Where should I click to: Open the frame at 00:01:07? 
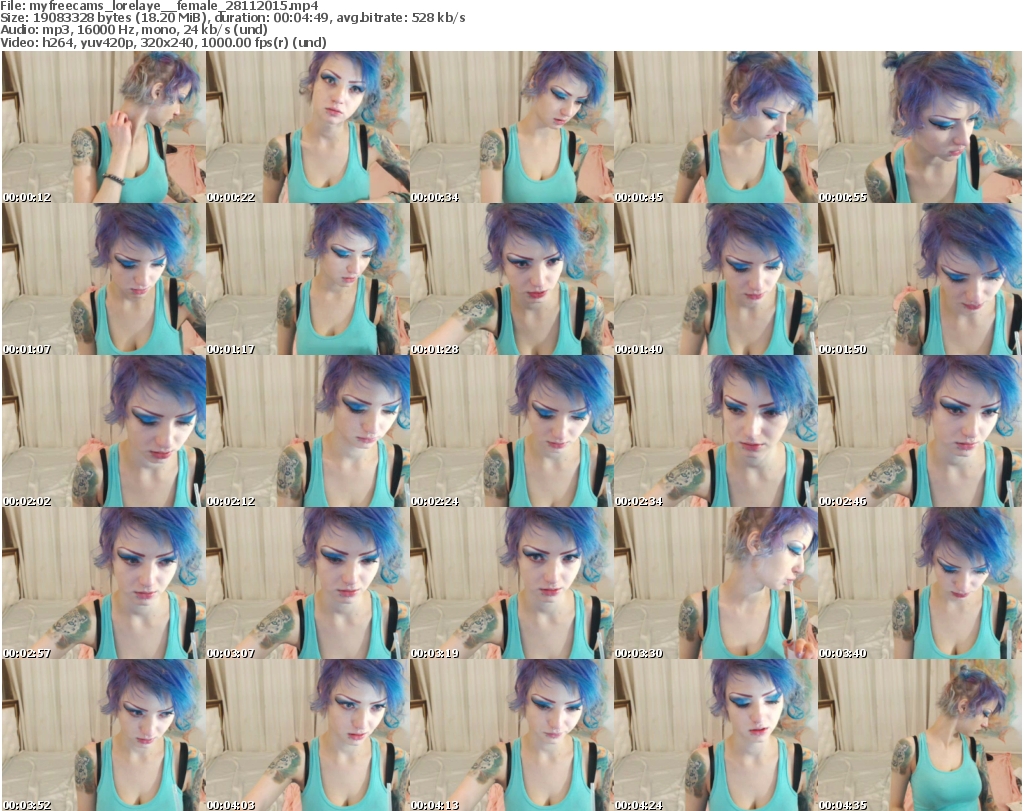click(104, 279)
